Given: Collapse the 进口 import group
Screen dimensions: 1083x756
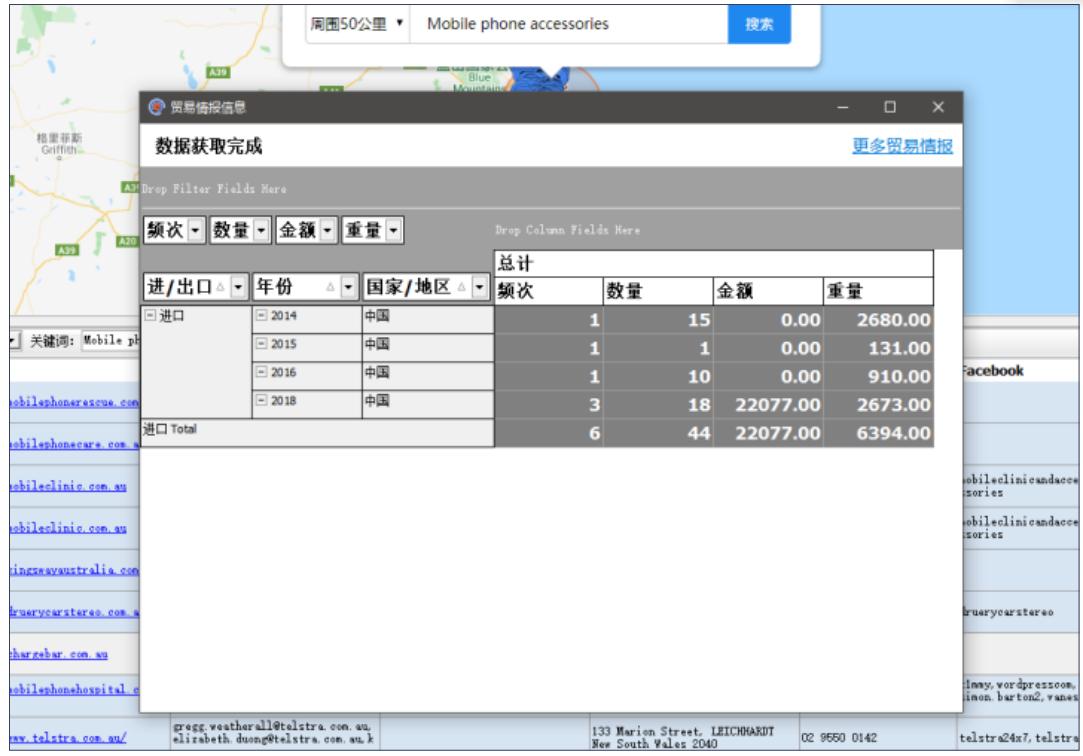Looking at the screenshot, I should tap(150, 316).
